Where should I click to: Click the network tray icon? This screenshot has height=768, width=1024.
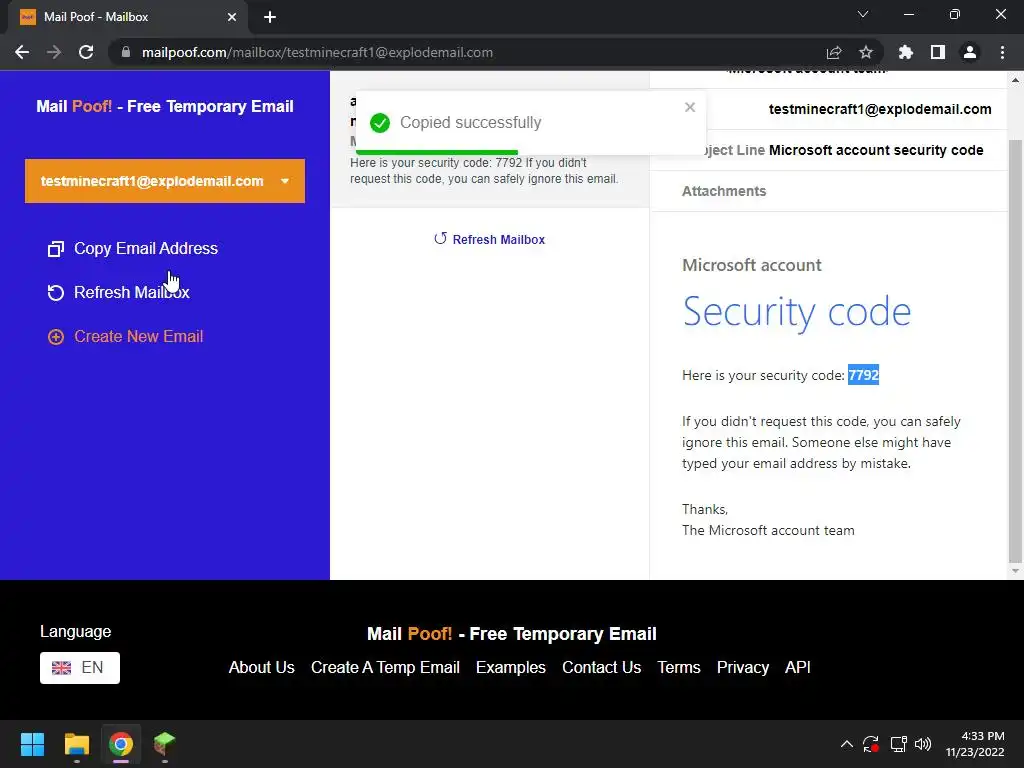(x=899, y=744)
